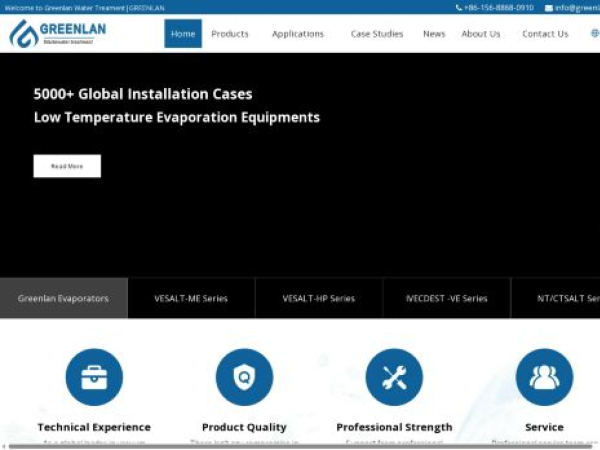Image resolution: width=600 pixels, height=450 pixels.
Task: Click the phone number link
Action: (499, 8)
